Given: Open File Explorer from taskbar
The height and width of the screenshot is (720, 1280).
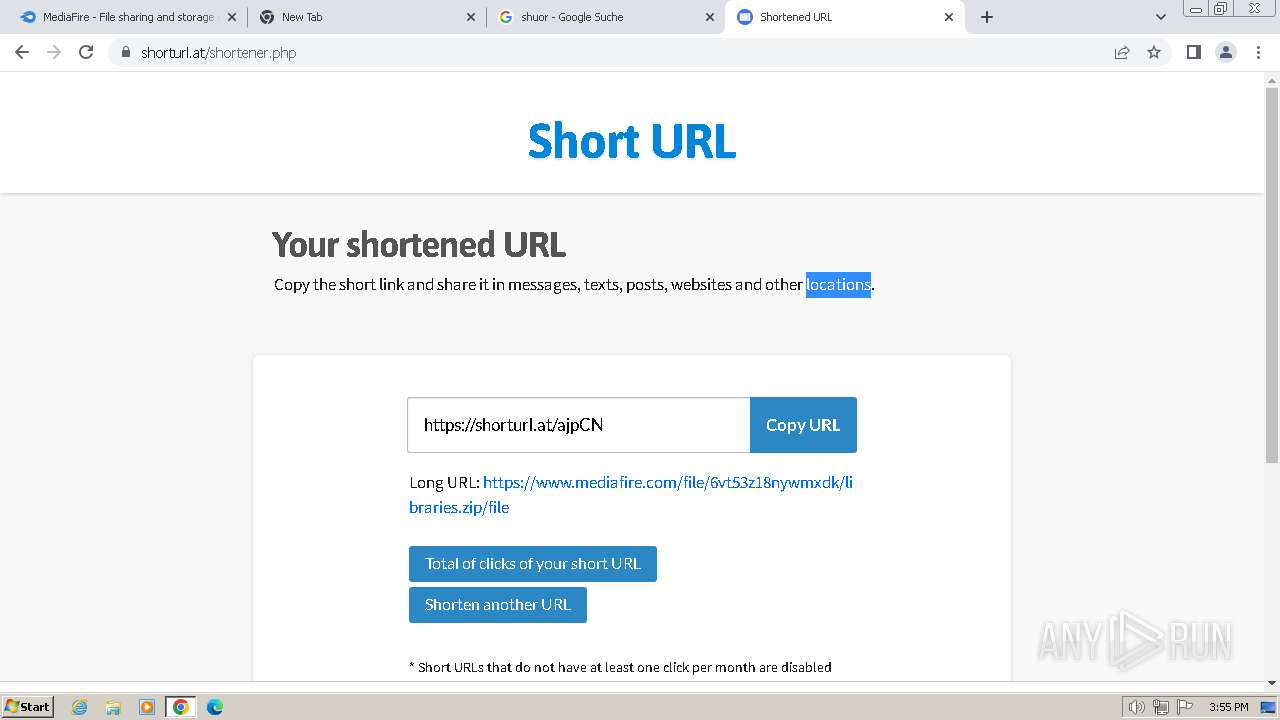Looking at the screenshot, I should [113, 707].
